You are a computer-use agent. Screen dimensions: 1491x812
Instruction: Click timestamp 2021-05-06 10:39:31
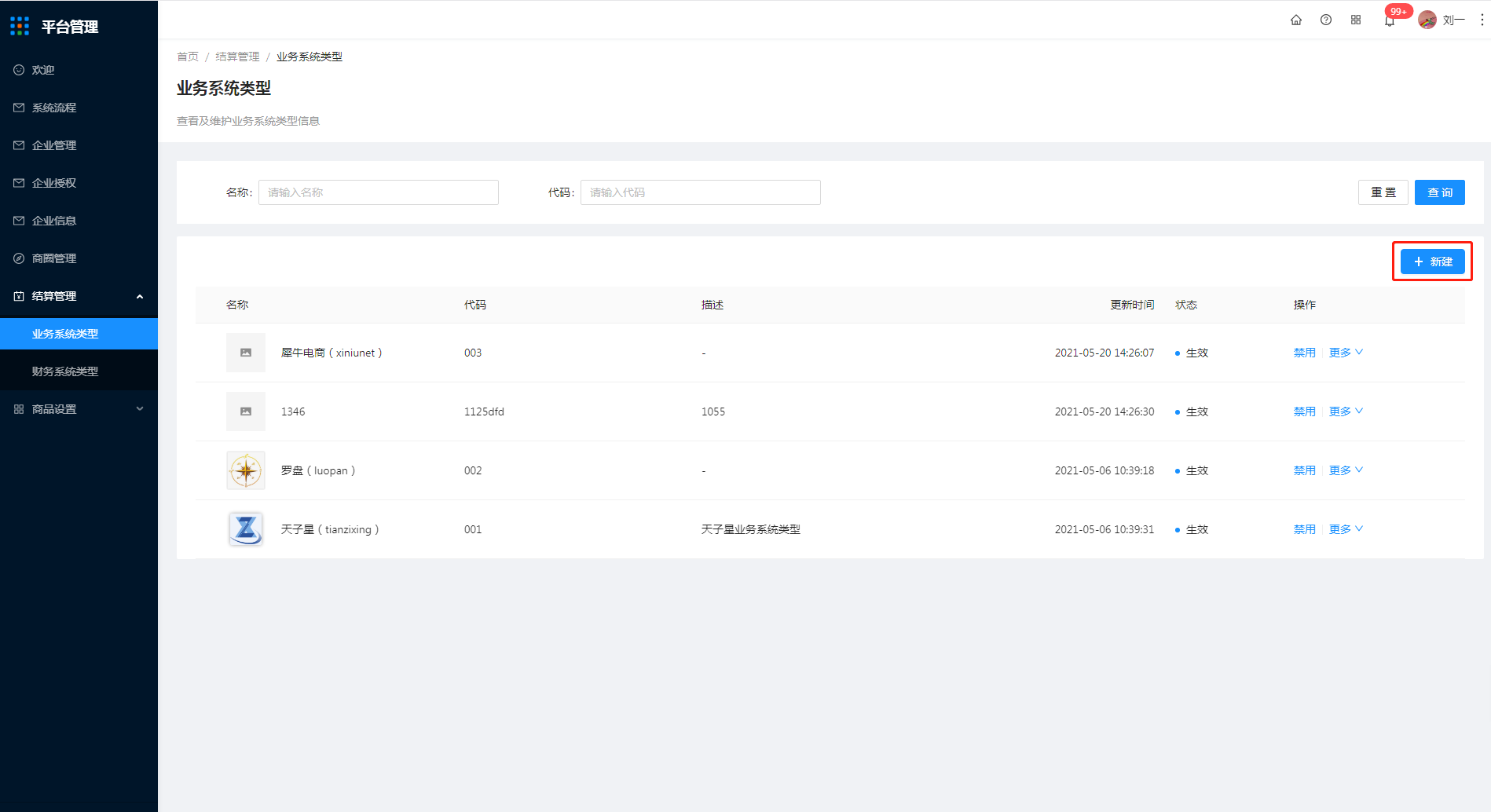tap(1105, 529)
